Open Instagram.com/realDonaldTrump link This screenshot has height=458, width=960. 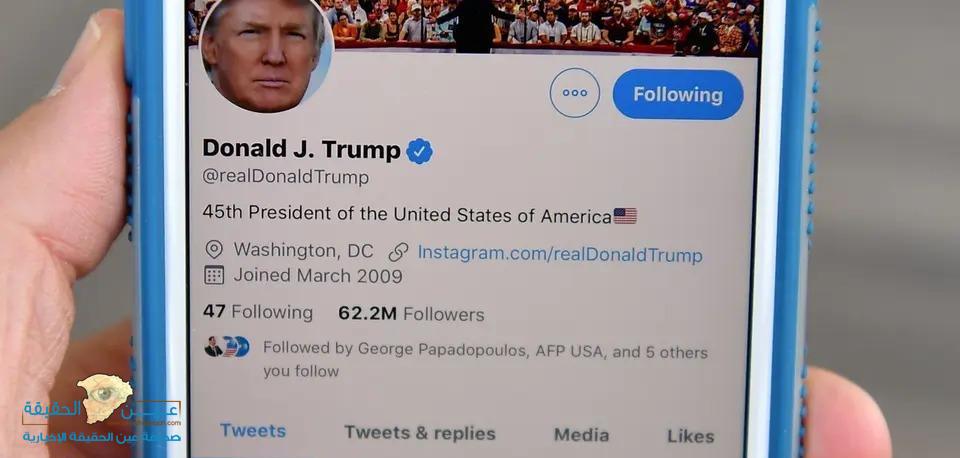(x=560, y=253)
